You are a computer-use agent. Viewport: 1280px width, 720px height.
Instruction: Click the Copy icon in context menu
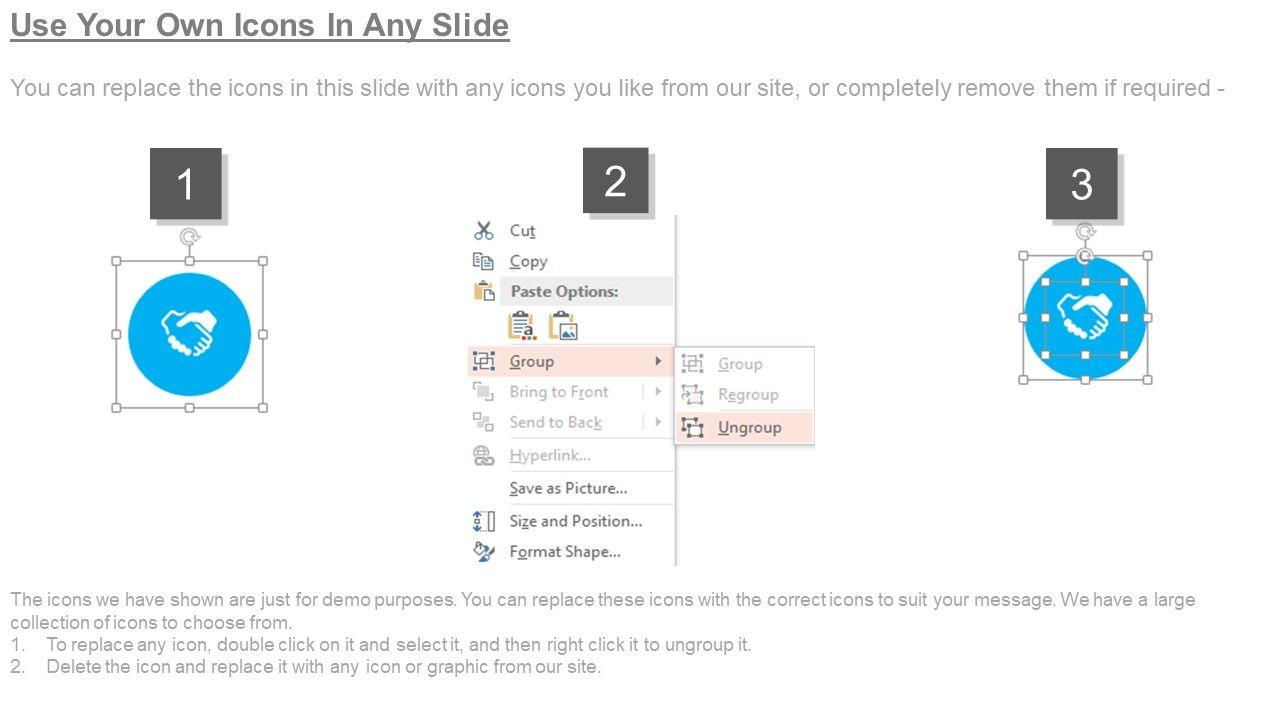click(x=484, y=262)
